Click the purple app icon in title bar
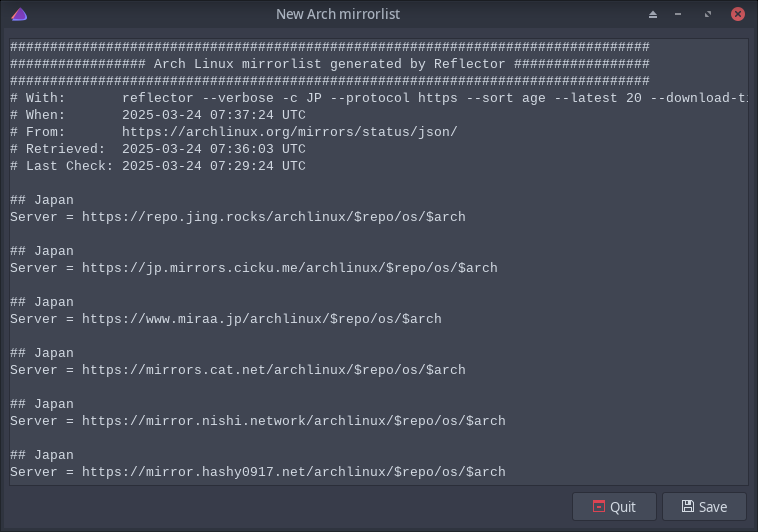This screenshot has height=532, width=758. point(19,15)
